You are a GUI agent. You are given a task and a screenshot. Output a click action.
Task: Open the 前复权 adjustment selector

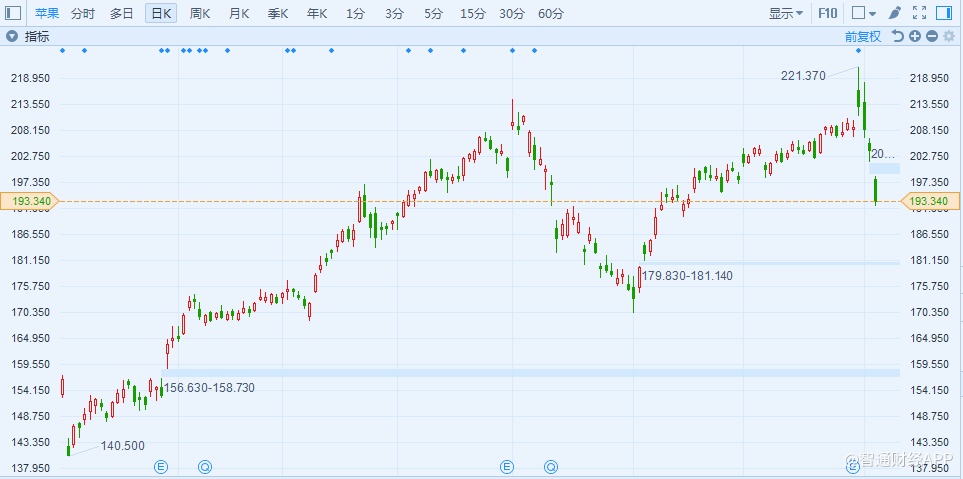point(862,36)
